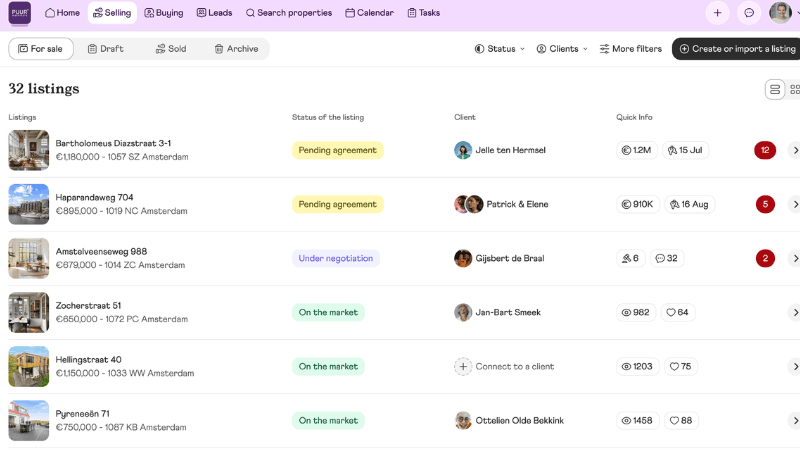The height and width of the screenshot is (450, 800).
Task: Click the 15 Jul date chip
Action: [685, 150]
